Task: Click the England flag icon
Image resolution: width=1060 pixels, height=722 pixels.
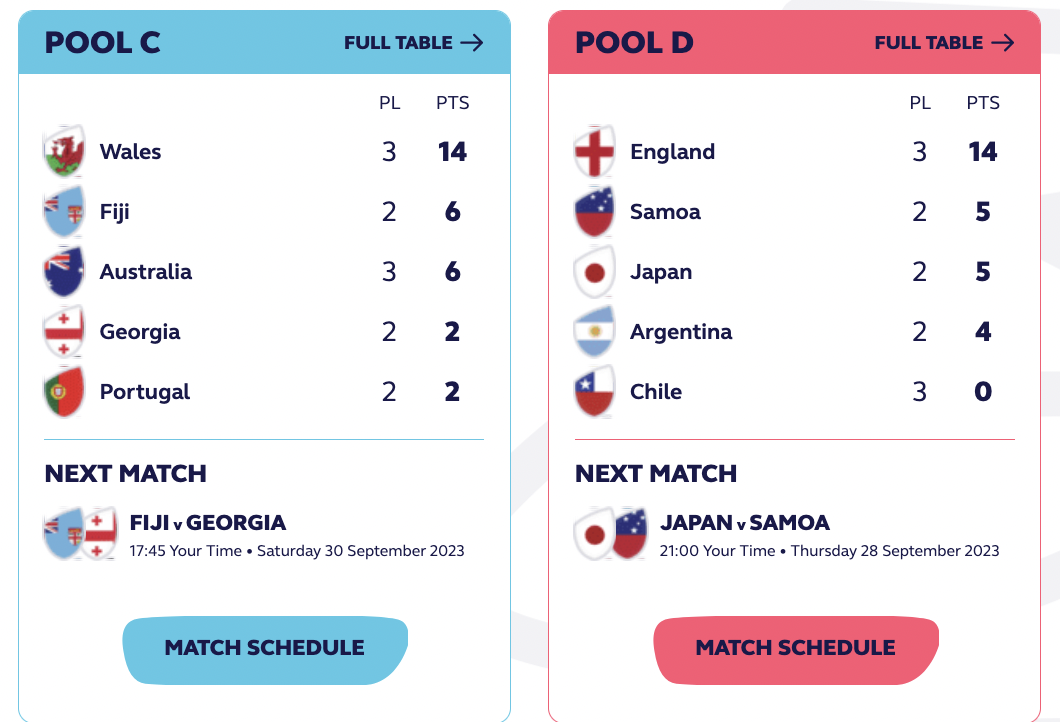Action: 594,151
